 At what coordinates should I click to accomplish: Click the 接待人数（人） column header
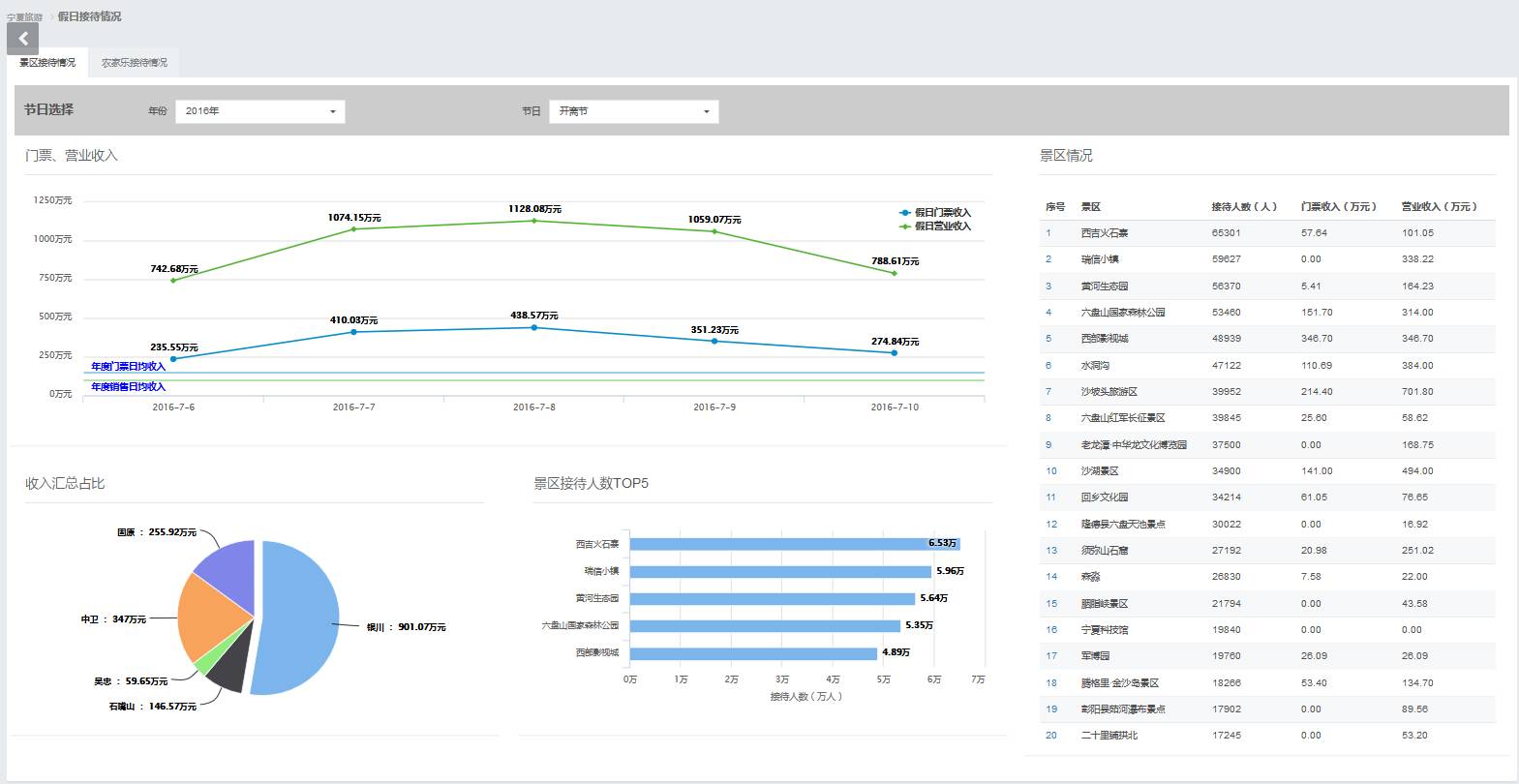[x=1244, y=207]
